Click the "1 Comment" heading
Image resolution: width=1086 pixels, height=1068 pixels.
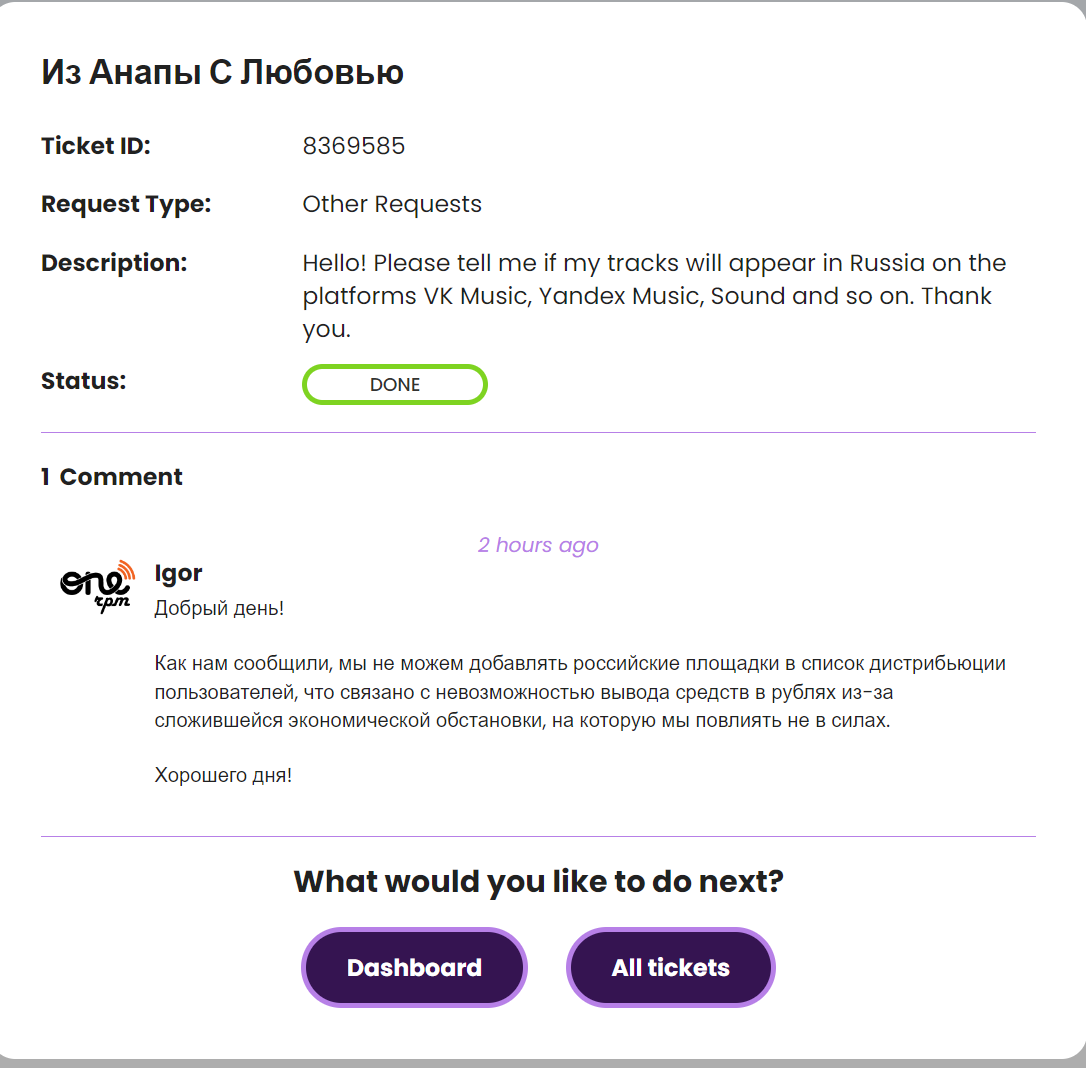[x=112, y=477]
